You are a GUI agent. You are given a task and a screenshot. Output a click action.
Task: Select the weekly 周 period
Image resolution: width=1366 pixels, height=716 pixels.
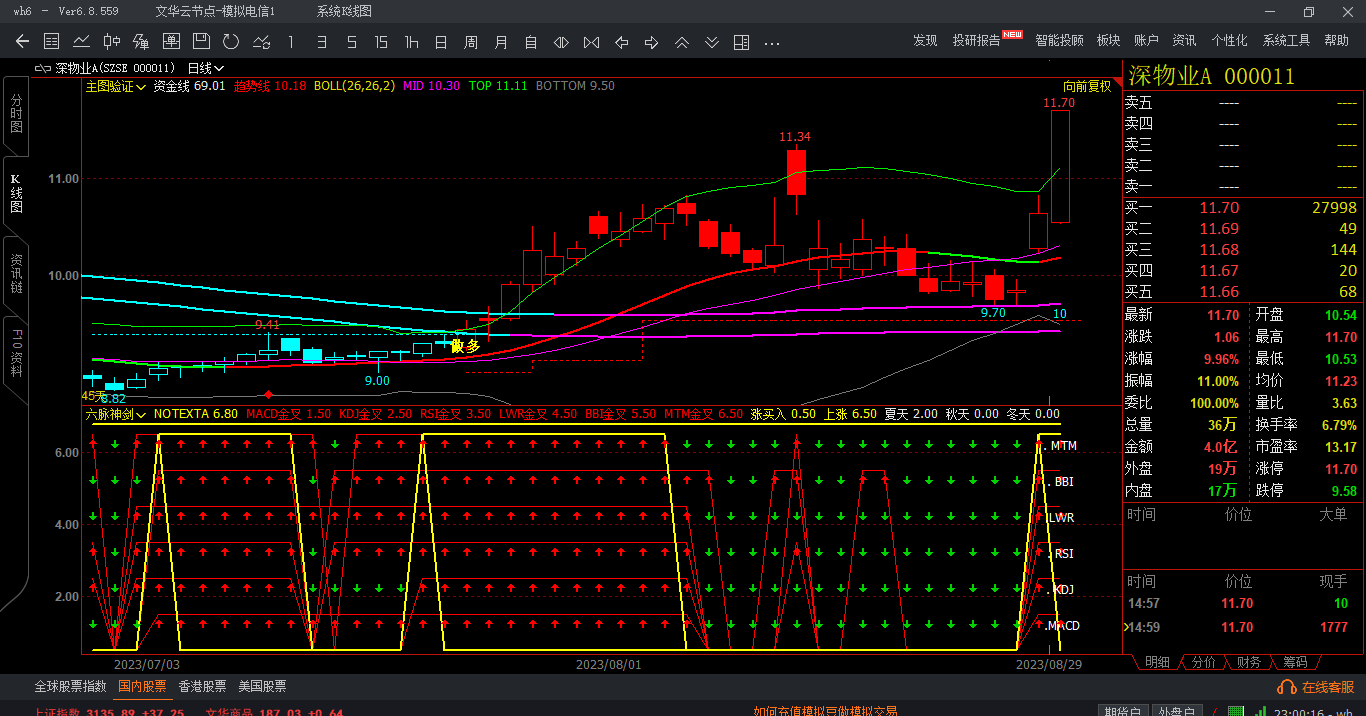pyautogui.click(x=471, y=41)
